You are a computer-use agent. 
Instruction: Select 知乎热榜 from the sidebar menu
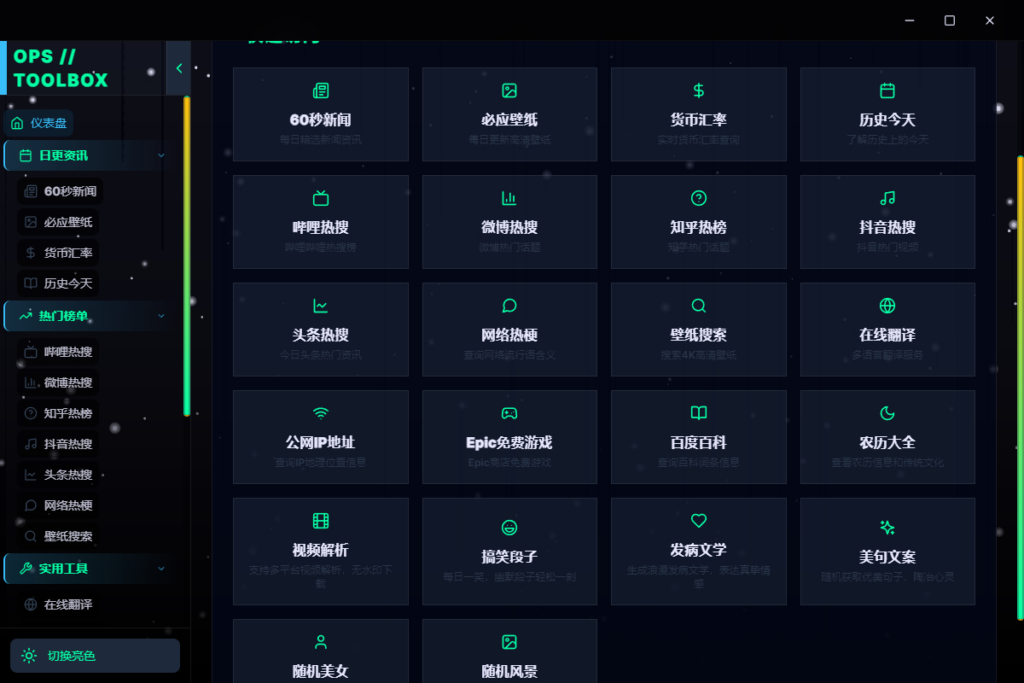(62, 413)
